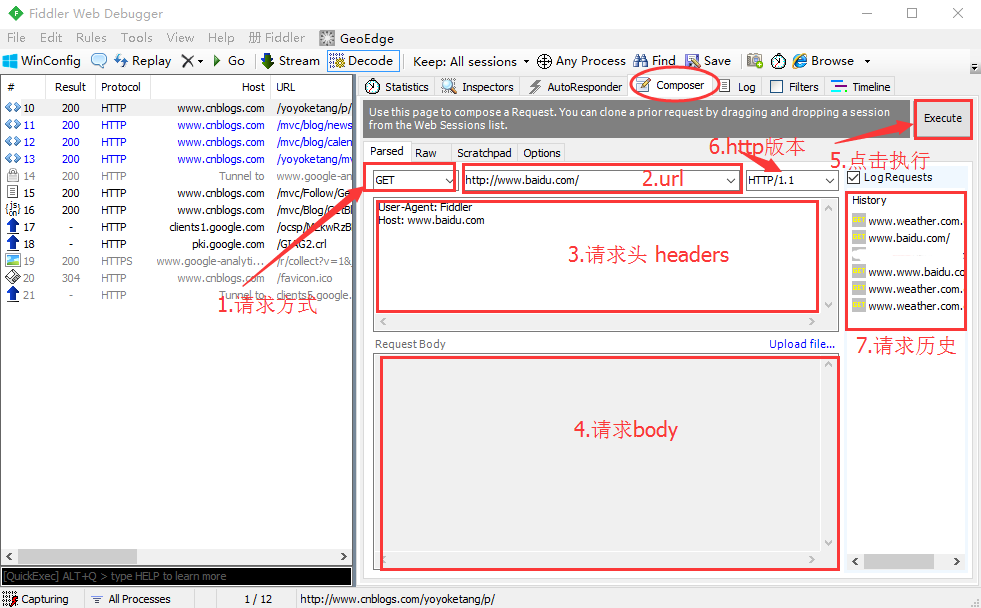Image resolution: width=981 pixels, height=608 pixels.
Task: Click the Go icon in the toolbar
Action: (230, 60)
